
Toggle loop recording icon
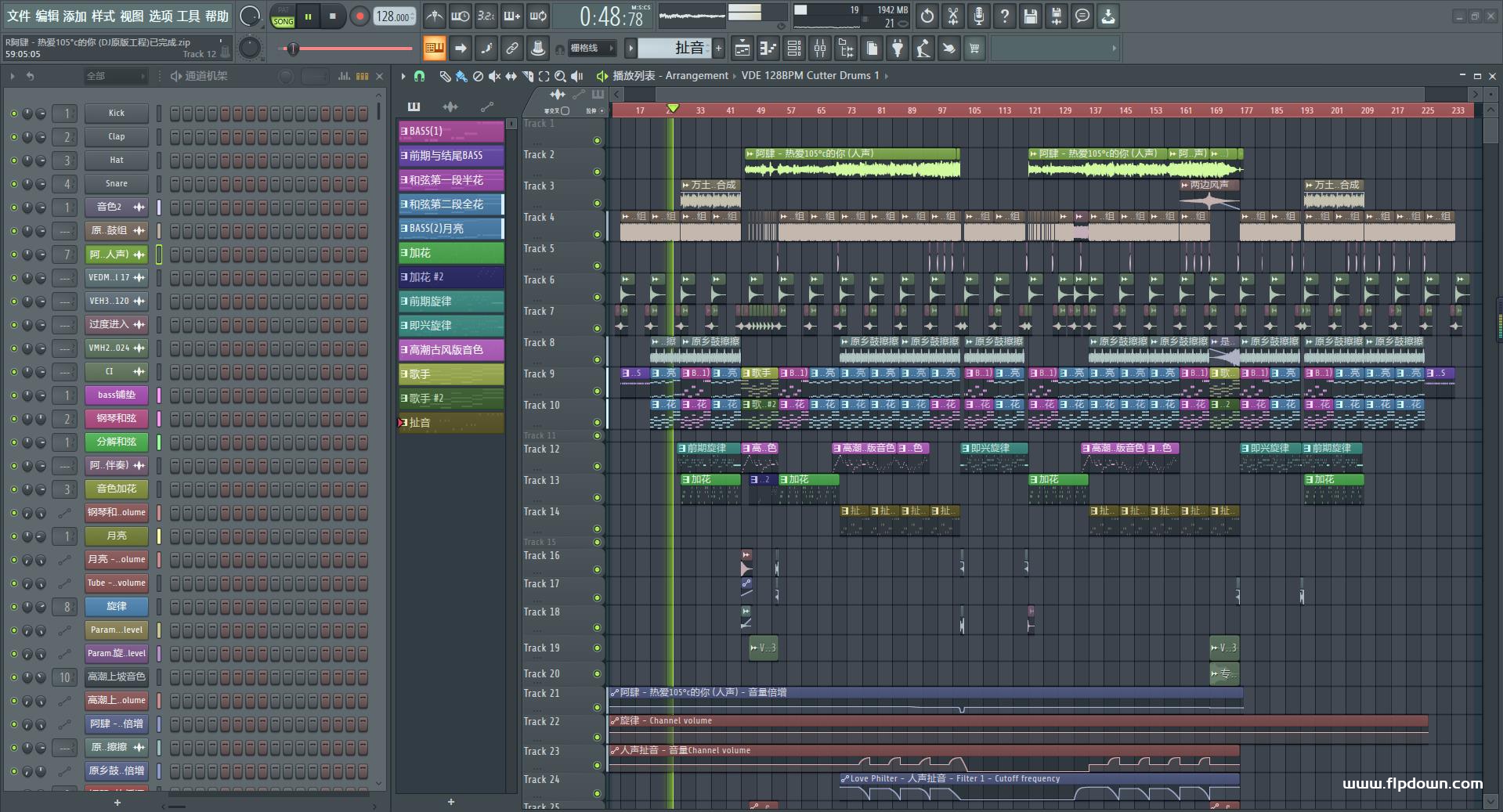click(538, 16)
